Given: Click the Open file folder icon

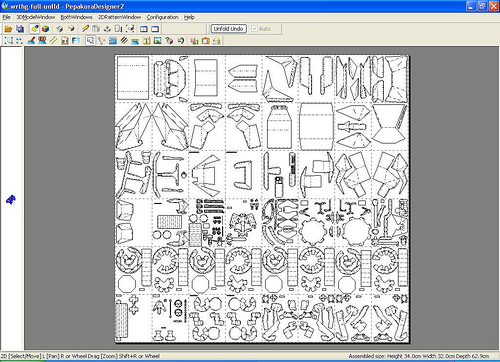Looking at the screenshot, I should (x=8, y=29).
